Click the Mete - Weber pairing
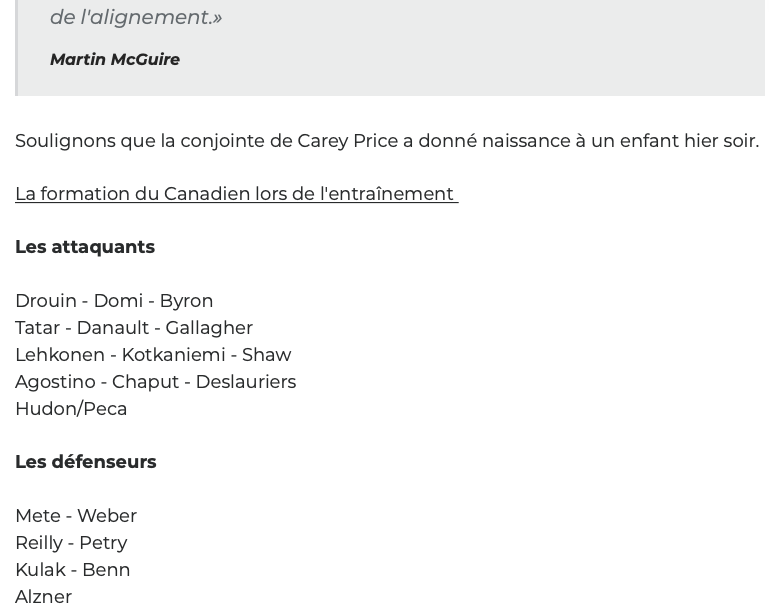 tap(76, 516)
